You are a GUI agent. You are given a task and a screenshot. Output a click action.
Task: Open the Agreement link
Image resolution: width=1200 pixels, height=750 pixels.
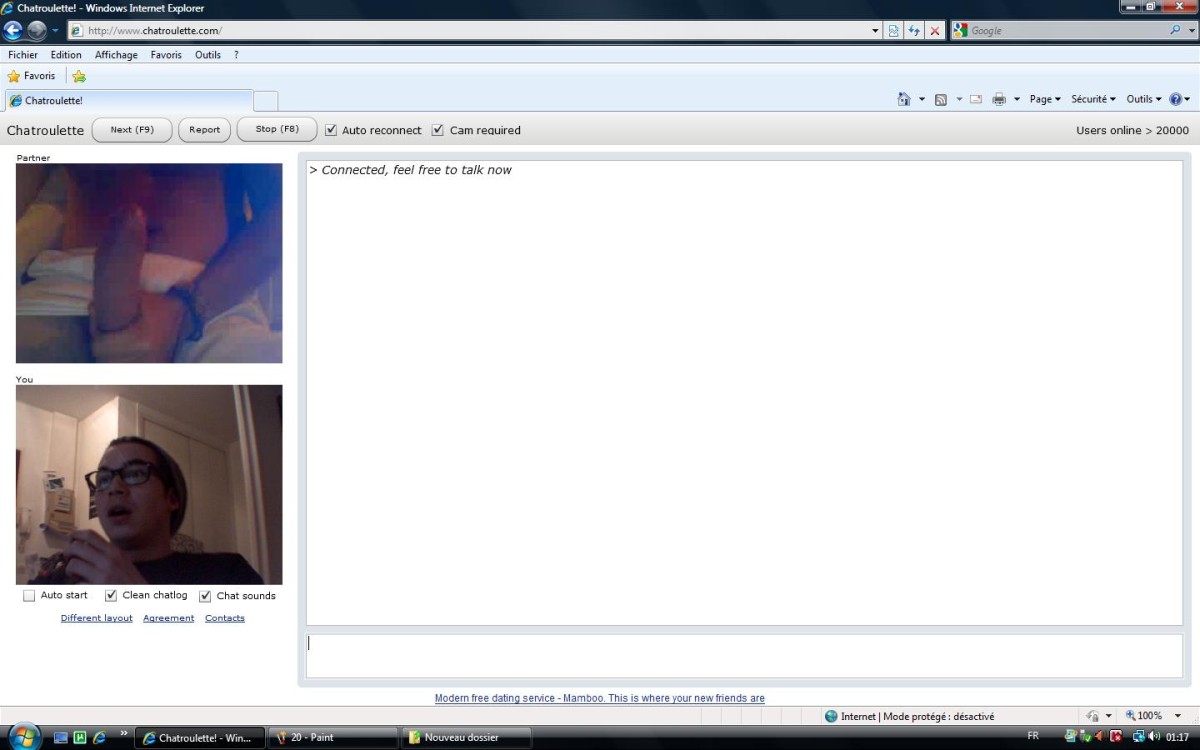tap(169, 618)
